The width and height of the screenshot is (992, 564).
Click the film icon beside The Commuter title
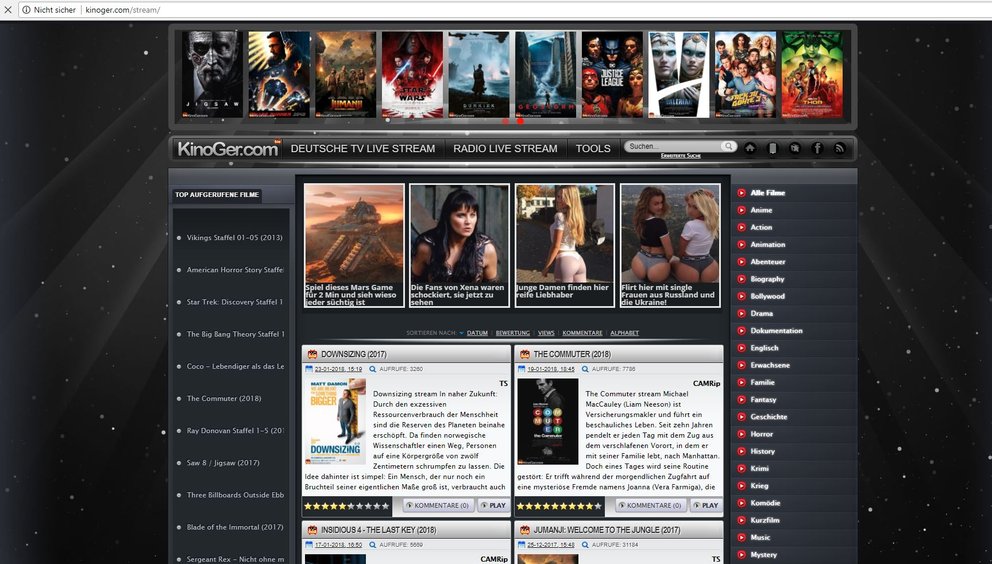pyautogui.click(x=524, y=354)
